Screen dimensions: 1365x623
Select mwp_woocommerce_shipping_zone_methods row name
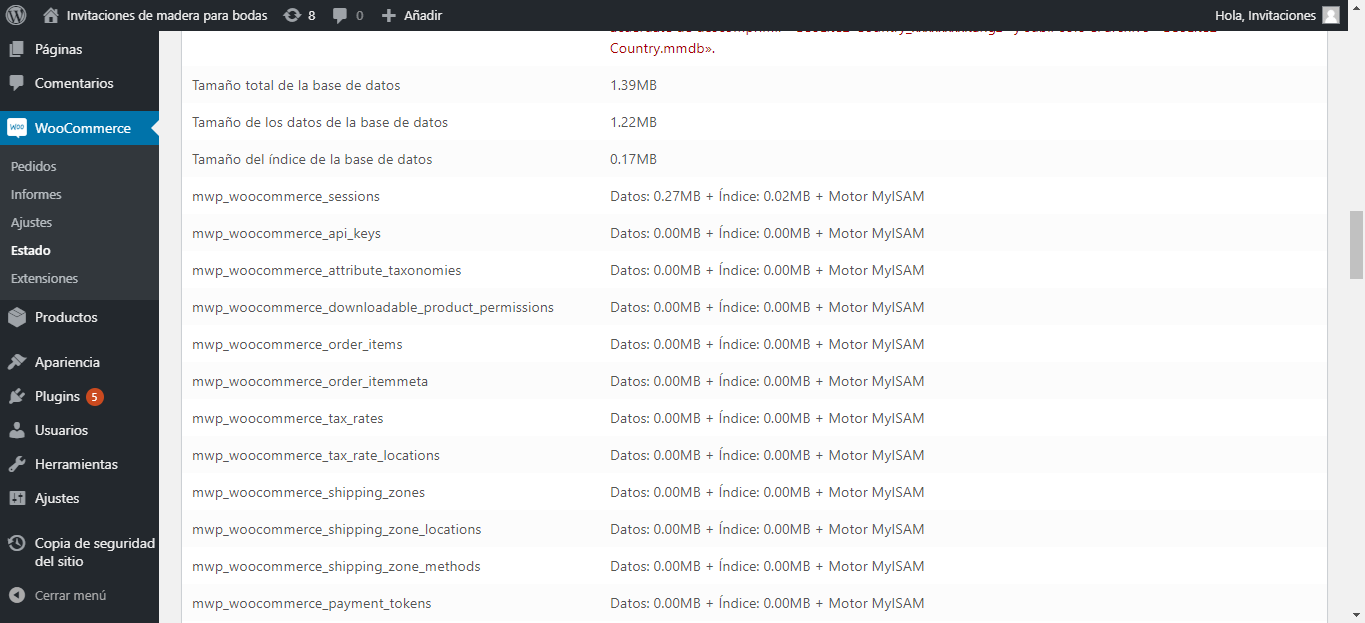336,566
